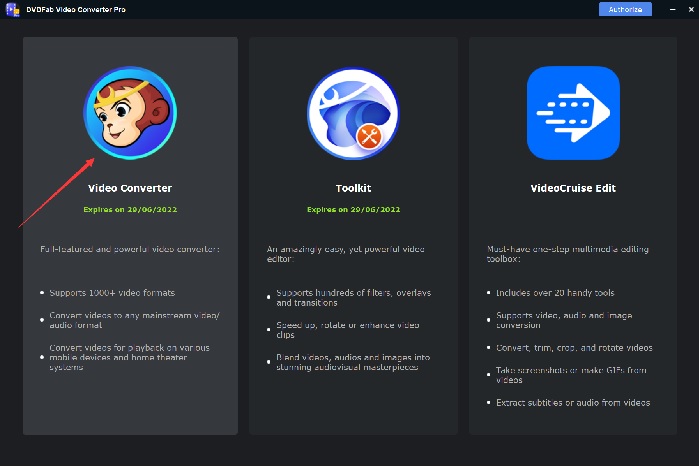Select the VideoCruise Edit title
This screenshot has height=467, width=699.
pos(573,188)
